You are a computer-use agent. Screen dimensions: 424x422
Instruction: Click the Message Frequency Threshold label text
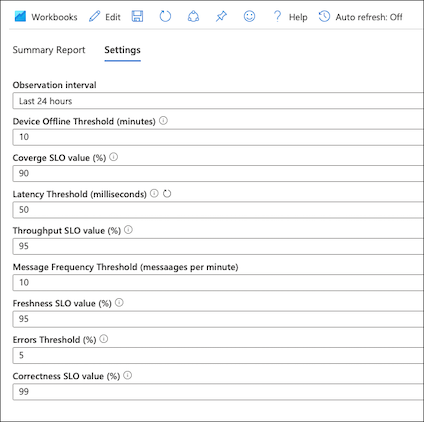tap(125, 267)
